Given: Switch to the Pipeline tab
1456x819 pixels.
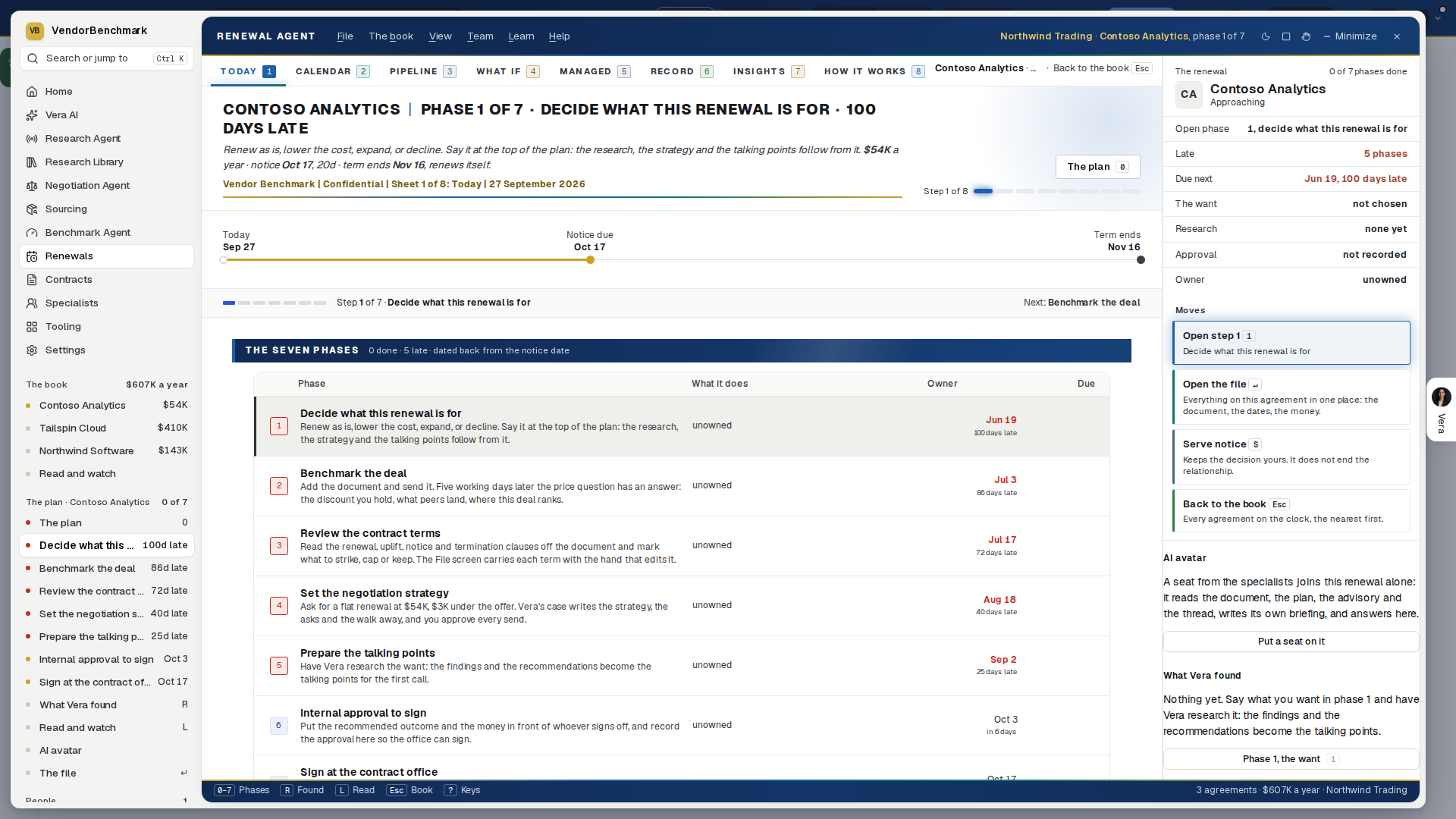Looking at the screenshot, I should (422, 71).
